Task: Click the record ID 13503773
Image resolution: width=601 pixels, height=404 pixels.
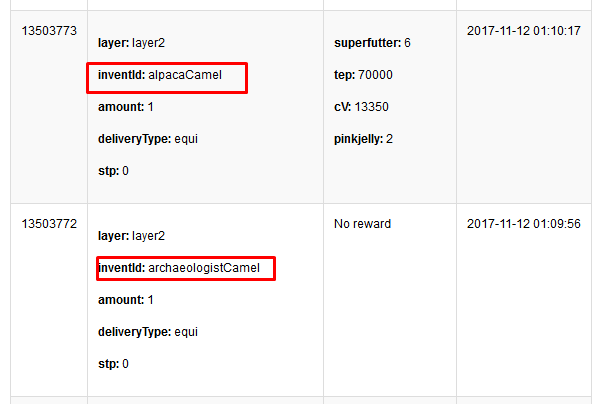Action: (x=49, y=31)
